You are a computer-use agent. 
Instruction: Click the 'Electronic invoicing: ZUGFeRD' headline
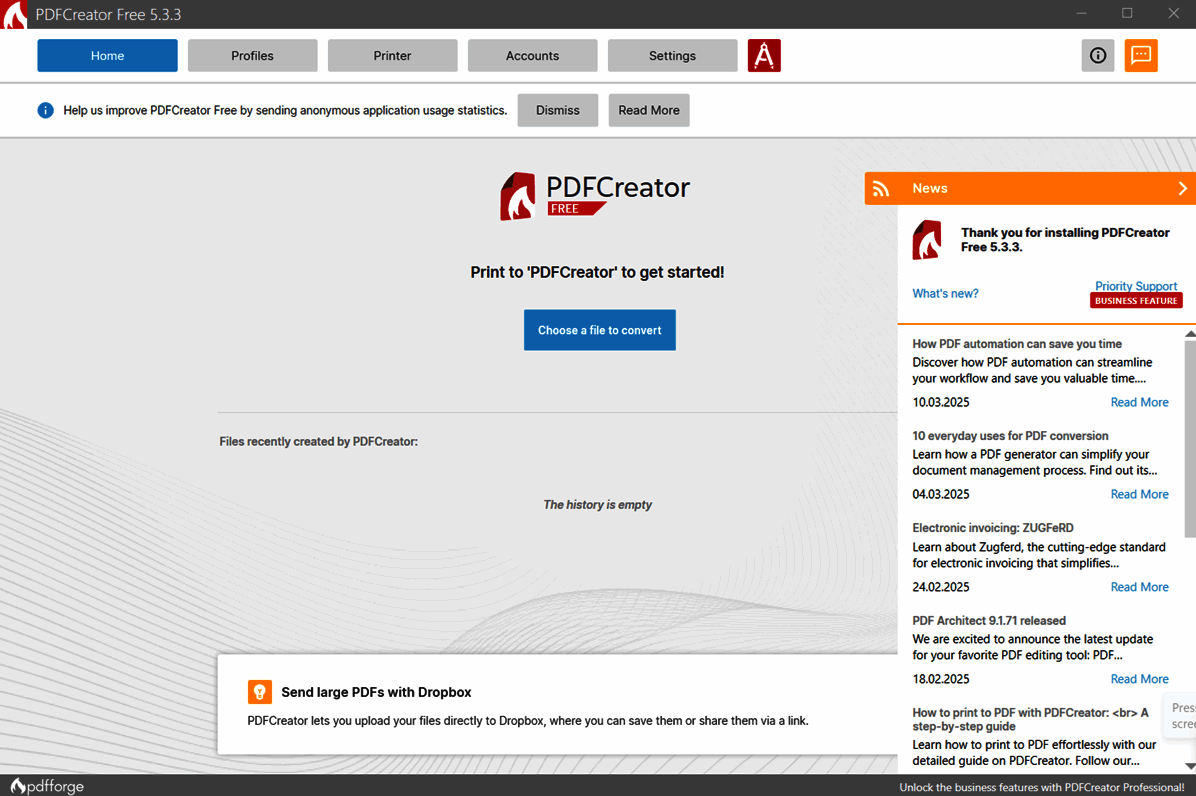[993, 528]
